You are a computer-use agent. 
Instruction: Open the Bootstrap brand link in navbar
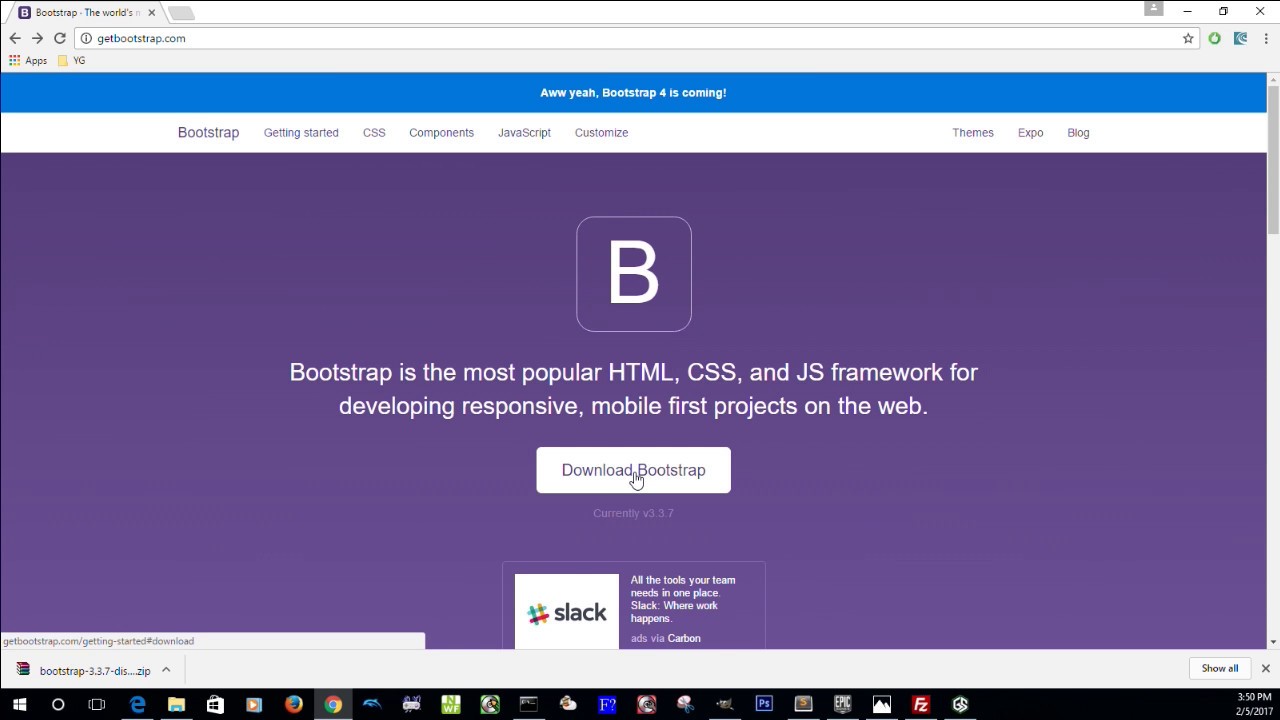208,132
